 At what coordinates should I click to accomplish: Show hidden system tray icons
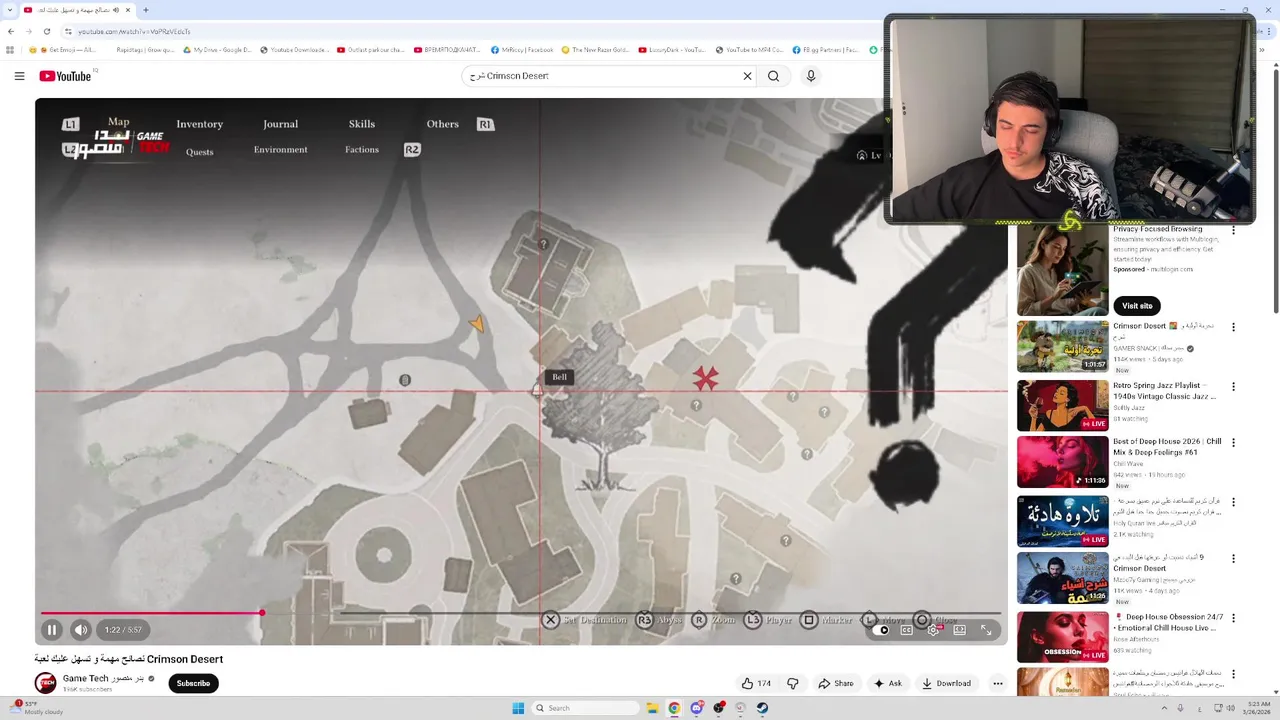[1165, 708]
